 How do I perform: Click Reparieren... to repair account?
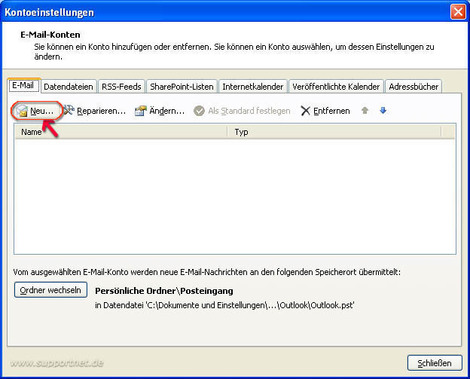point(95,111)
